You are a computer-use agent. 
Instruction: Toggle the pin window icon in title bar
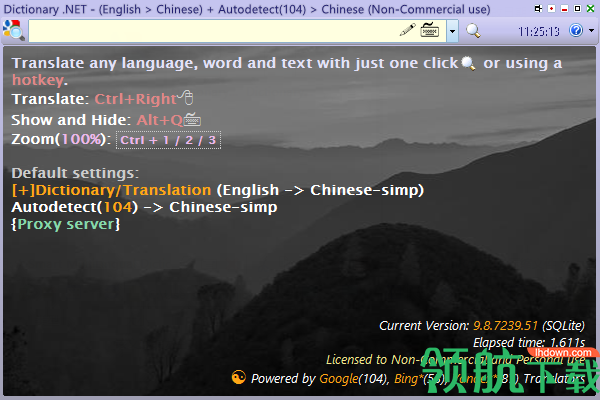pos(538,8)
